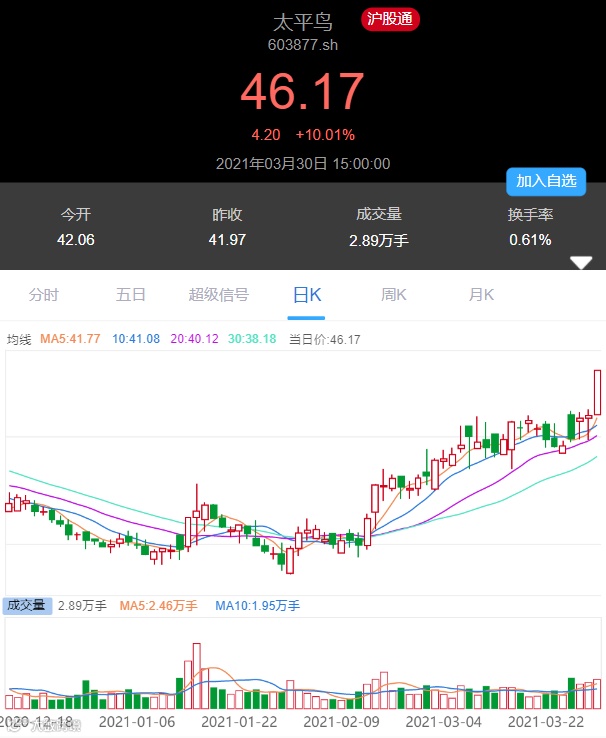Click the date label 2021-03-22
Image resolution: width=606 pixels, height=738 pixels.
coord(546,722)
